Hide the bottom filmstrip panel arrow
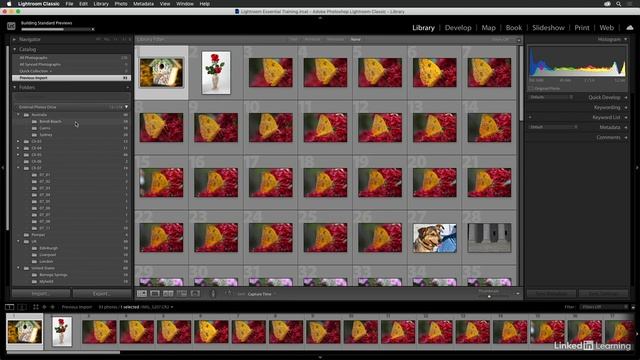 [320, 357]
